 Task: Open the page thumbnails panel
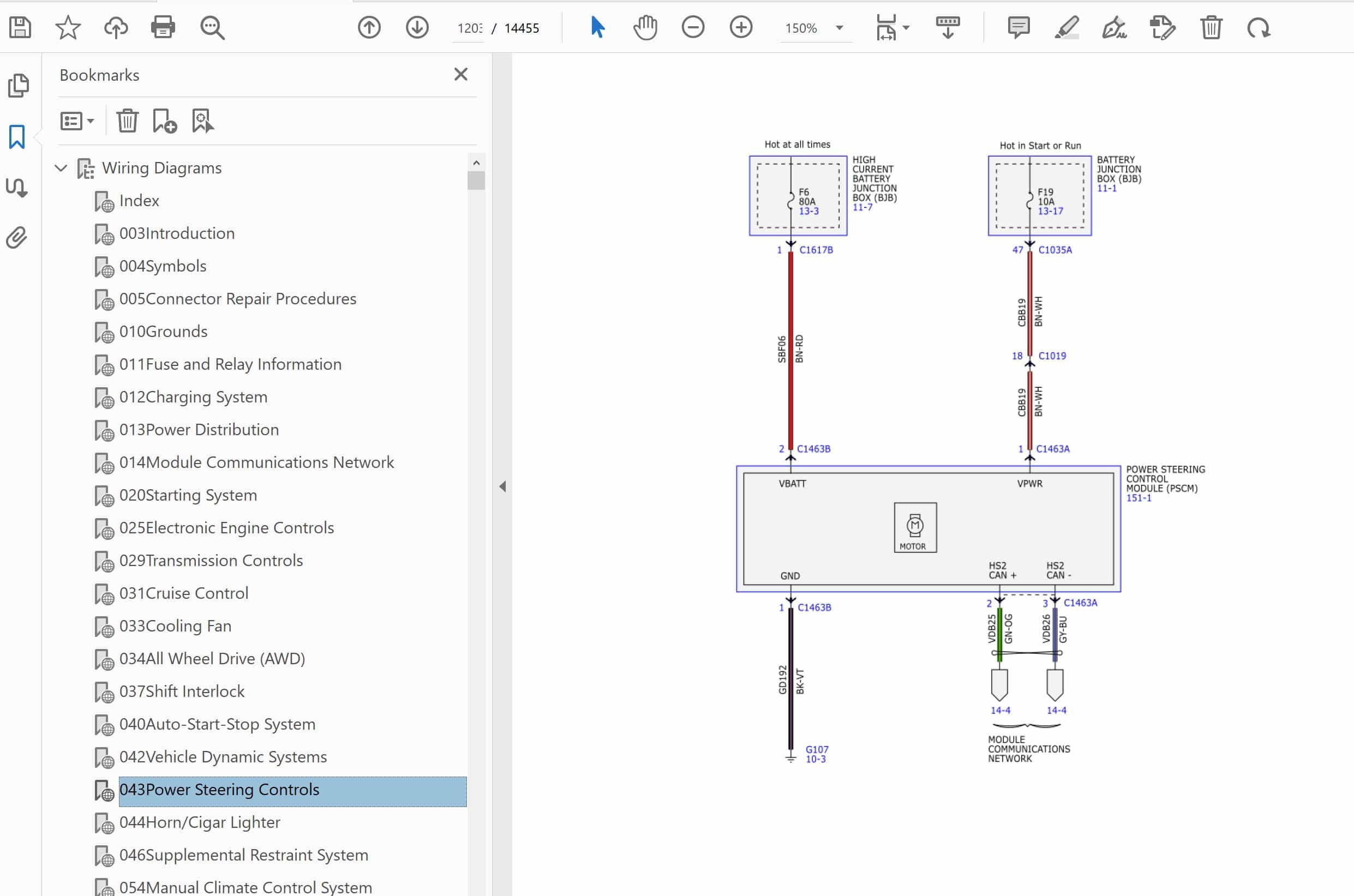point(19,86)
